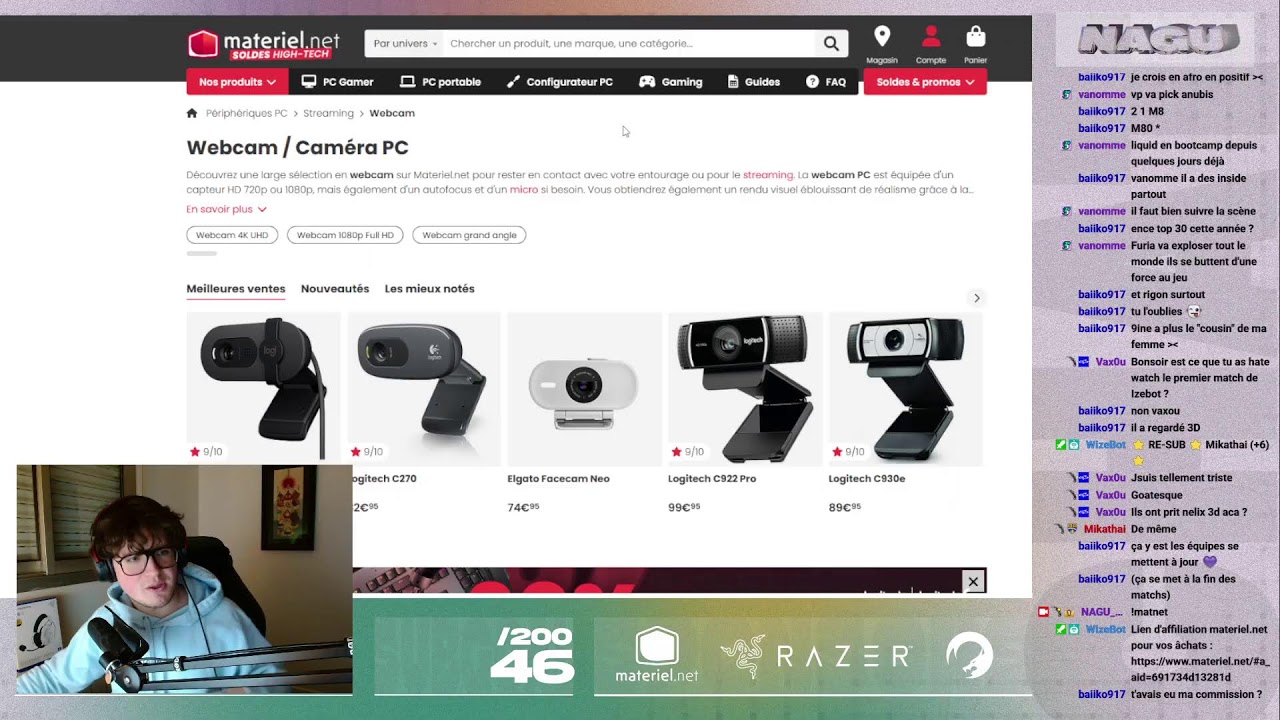Open the Logitech Brio webcam thumbnail
This screenshot has height=720, width=1280.
click(x=263, y=388)
